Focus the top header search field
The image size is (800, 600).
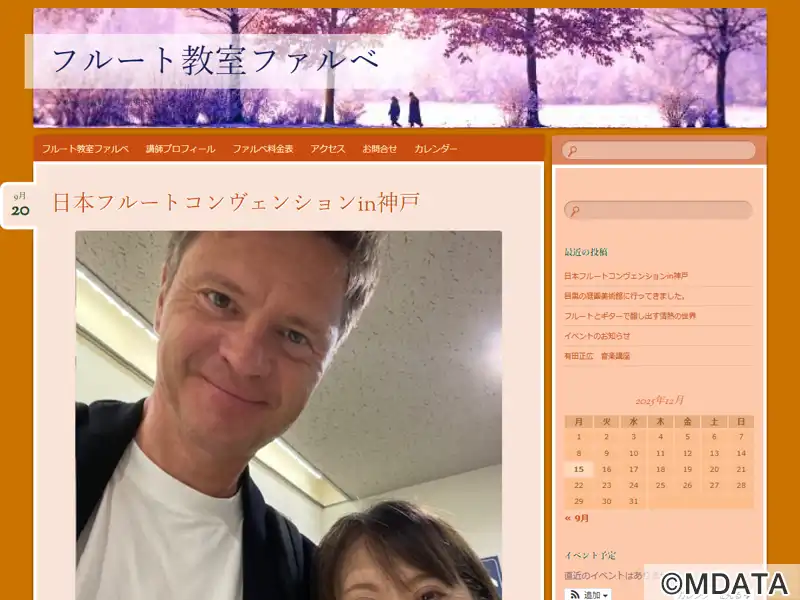(x=659, y=151)
